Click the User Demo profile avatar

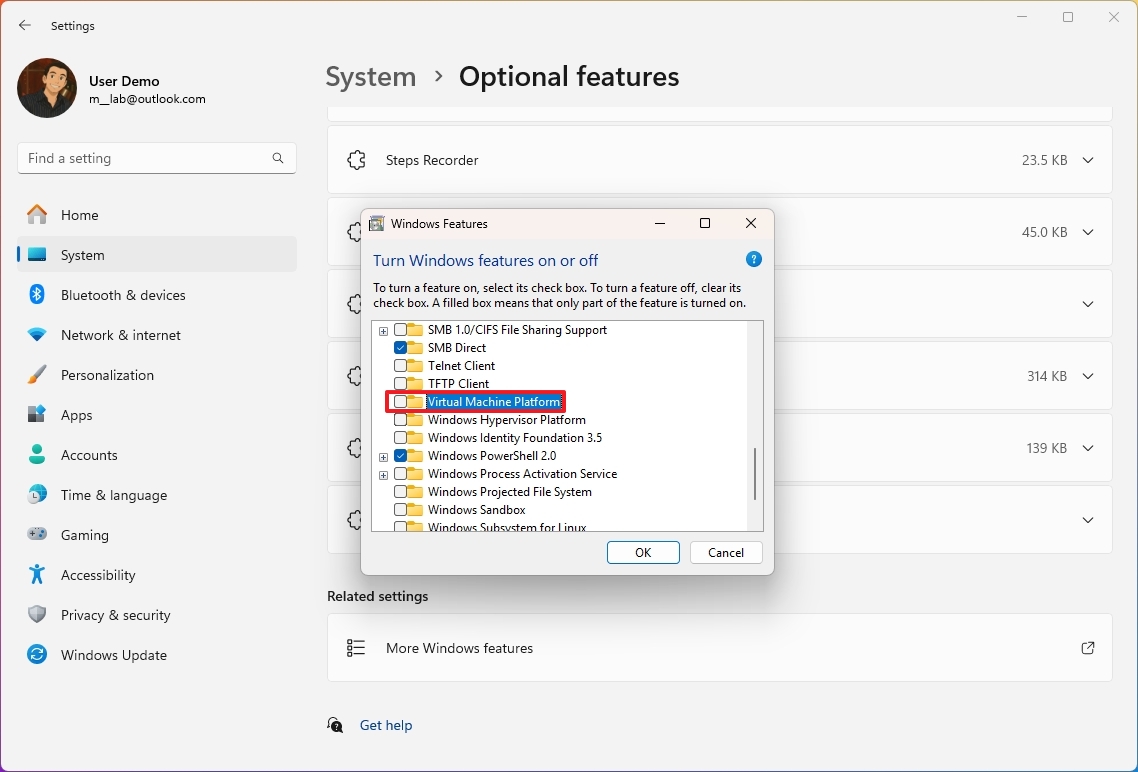point(46,88)
